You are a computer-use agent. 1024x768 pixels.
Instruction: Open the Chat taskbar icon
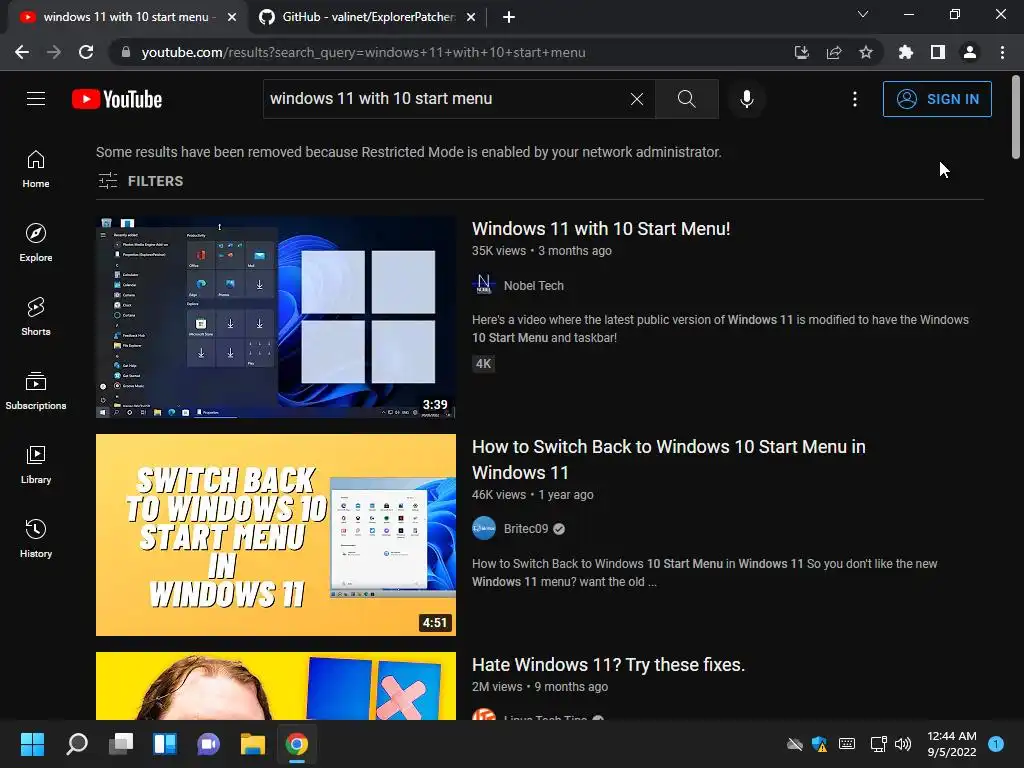(x=208, y=744)
